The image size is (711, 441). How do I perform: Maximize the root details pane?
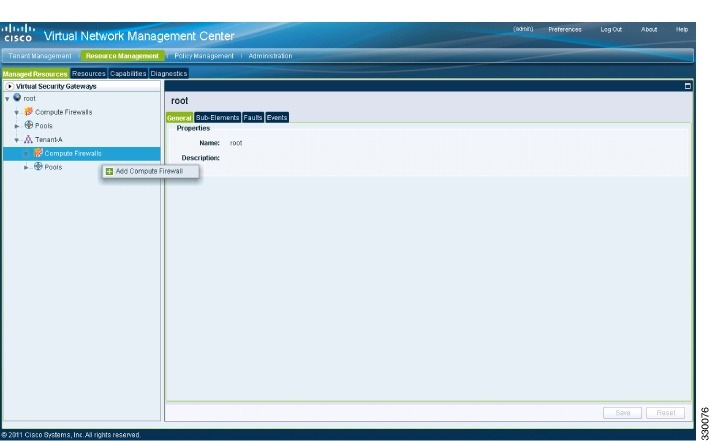click(x=687, y=86)
